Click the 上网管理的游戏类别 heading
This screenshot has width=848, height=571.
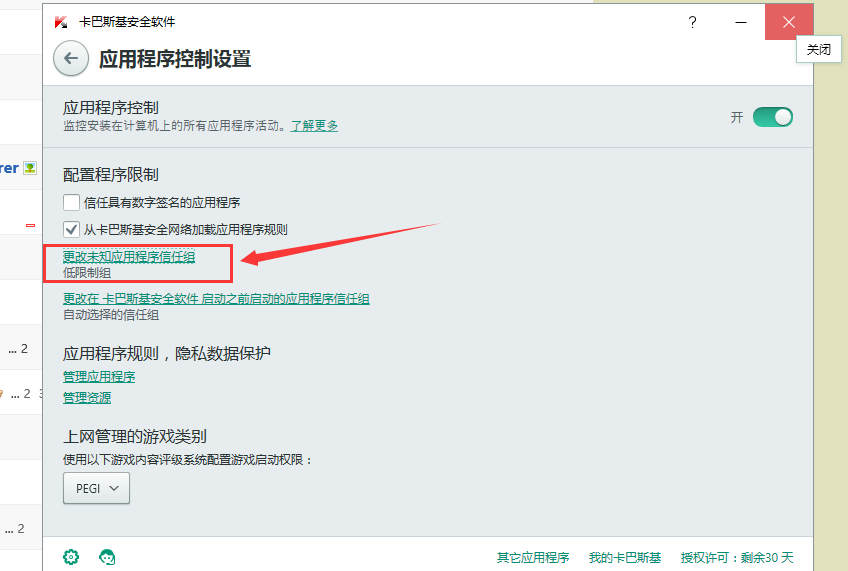click(135, 436)
